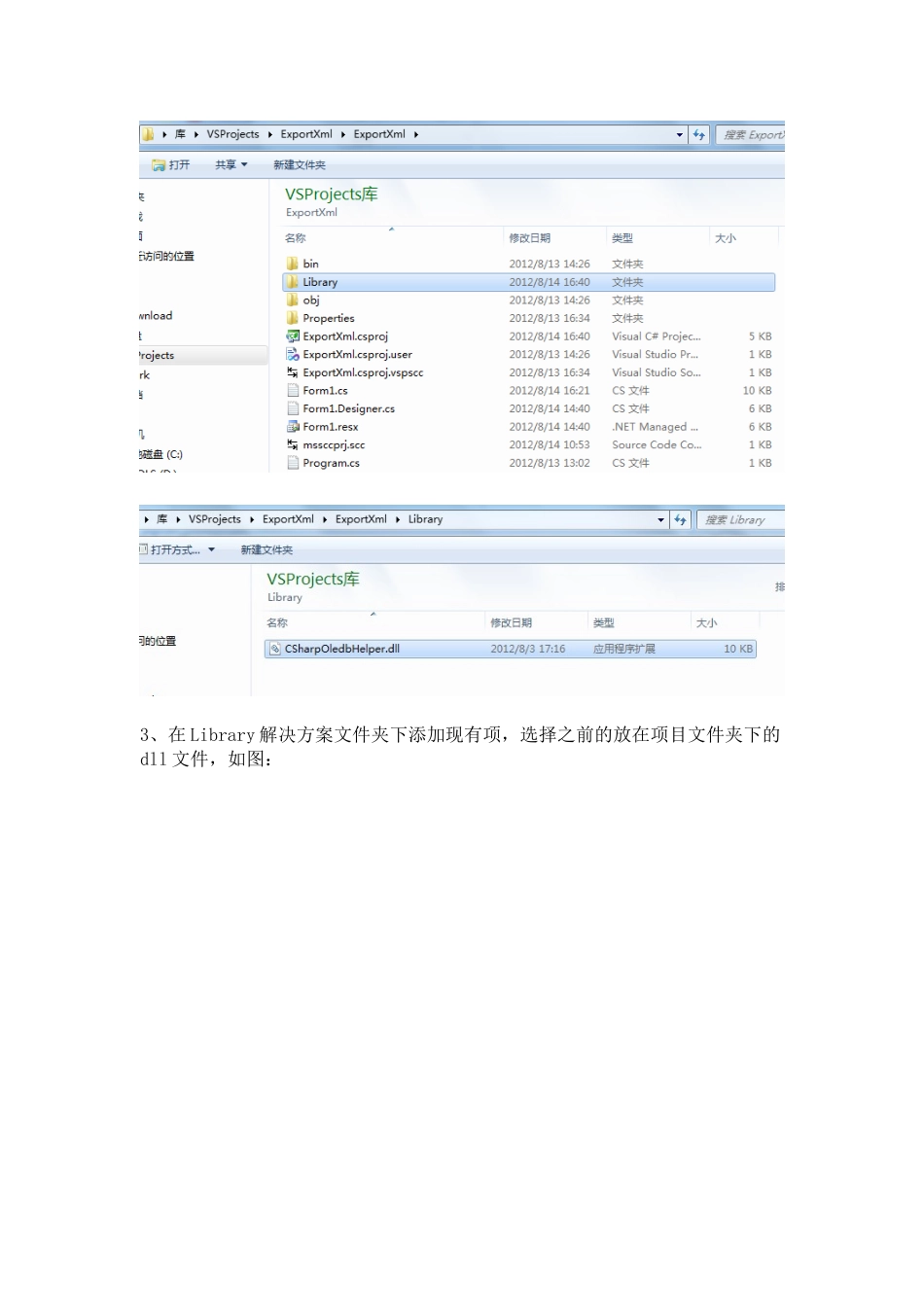The width and height of the screenshot is (924, 1307).
Task: Click 应用程序扩展 type cell of dll row
Action: click(624, 649)
